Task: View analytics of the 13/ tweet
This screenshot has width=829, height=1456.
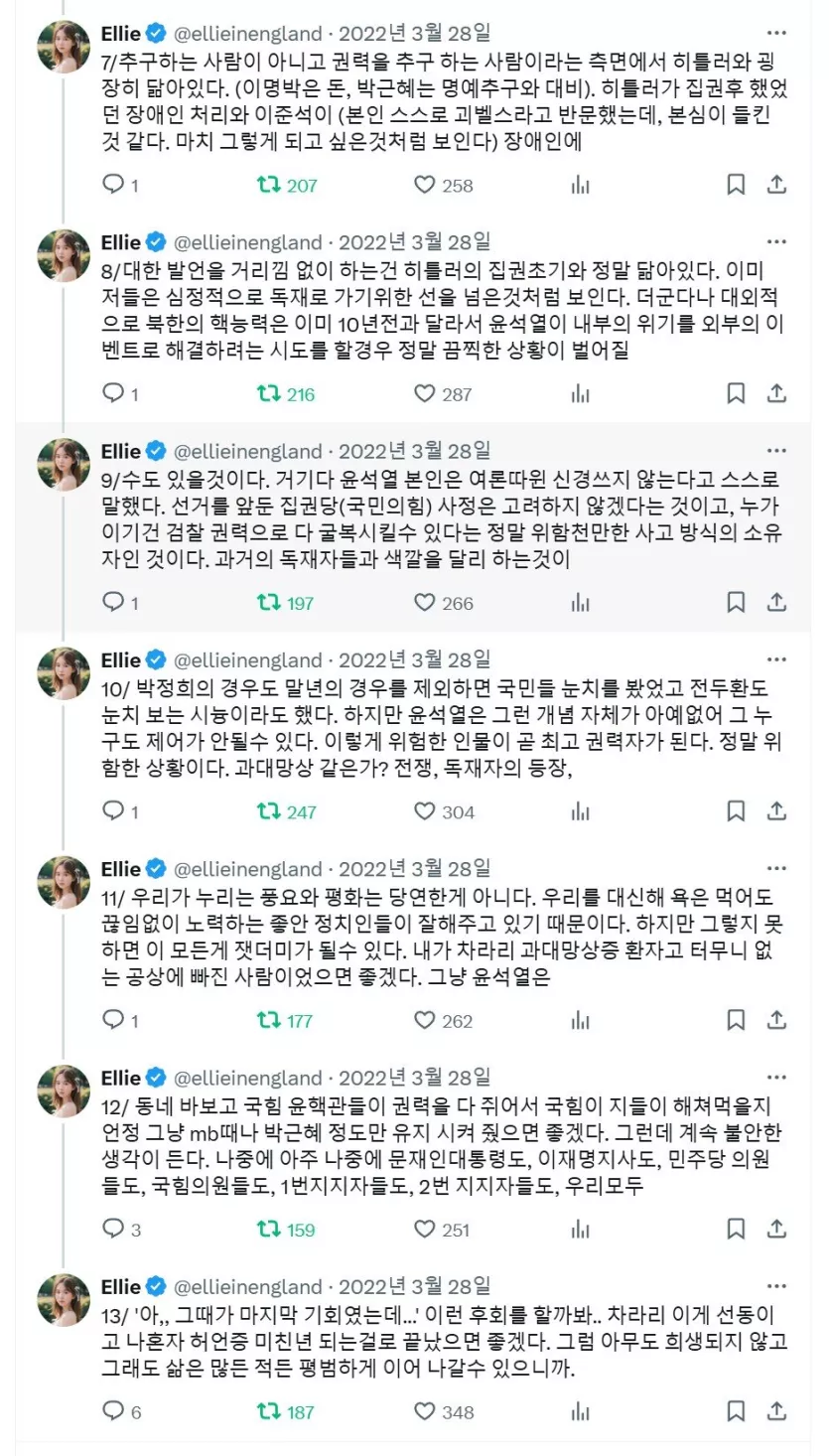Action: coord(581,1411)
